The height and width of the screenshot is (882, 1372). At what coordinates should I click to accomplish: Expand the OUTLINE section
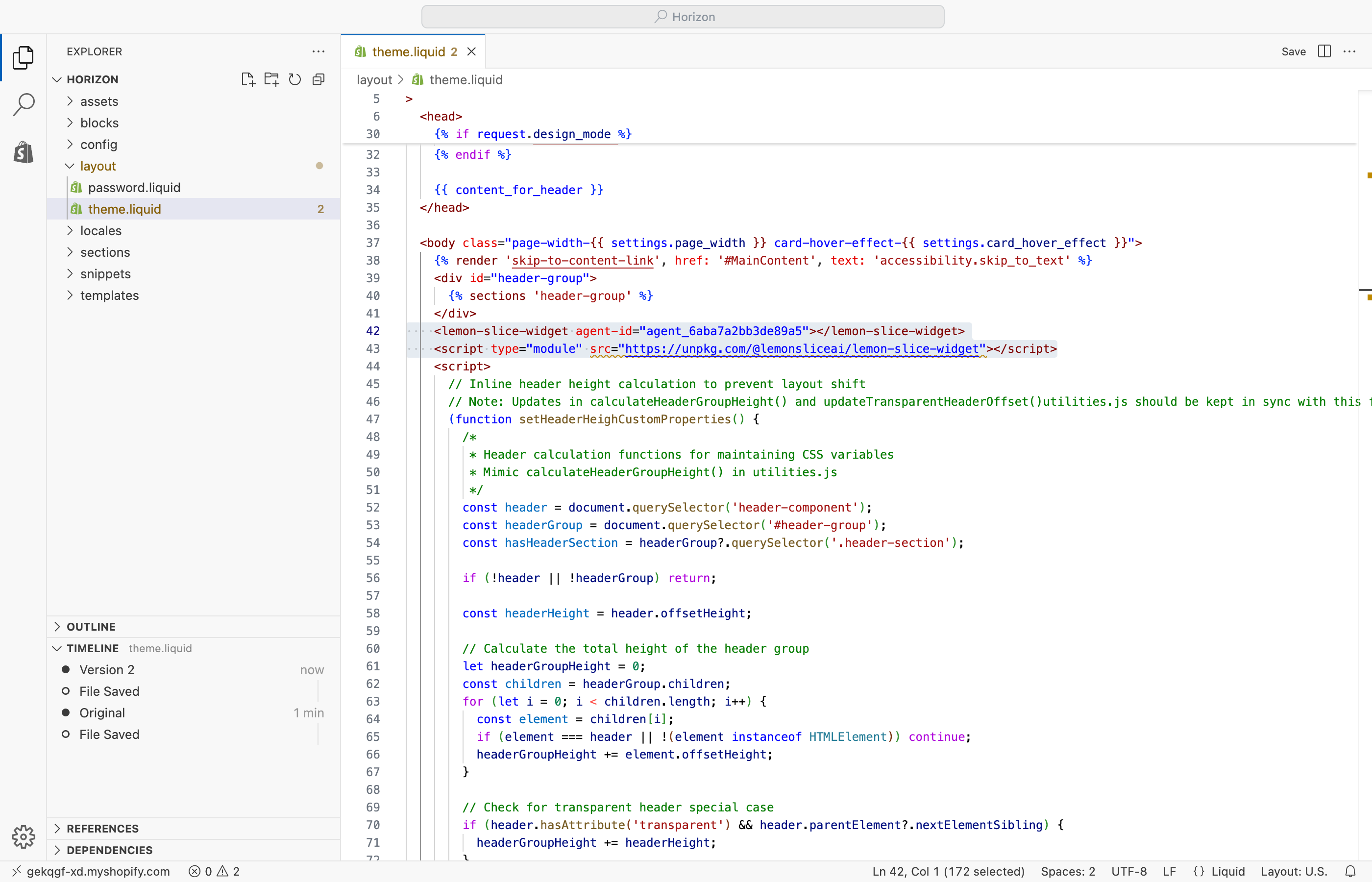pyautogui.click(x=91, y=627)
